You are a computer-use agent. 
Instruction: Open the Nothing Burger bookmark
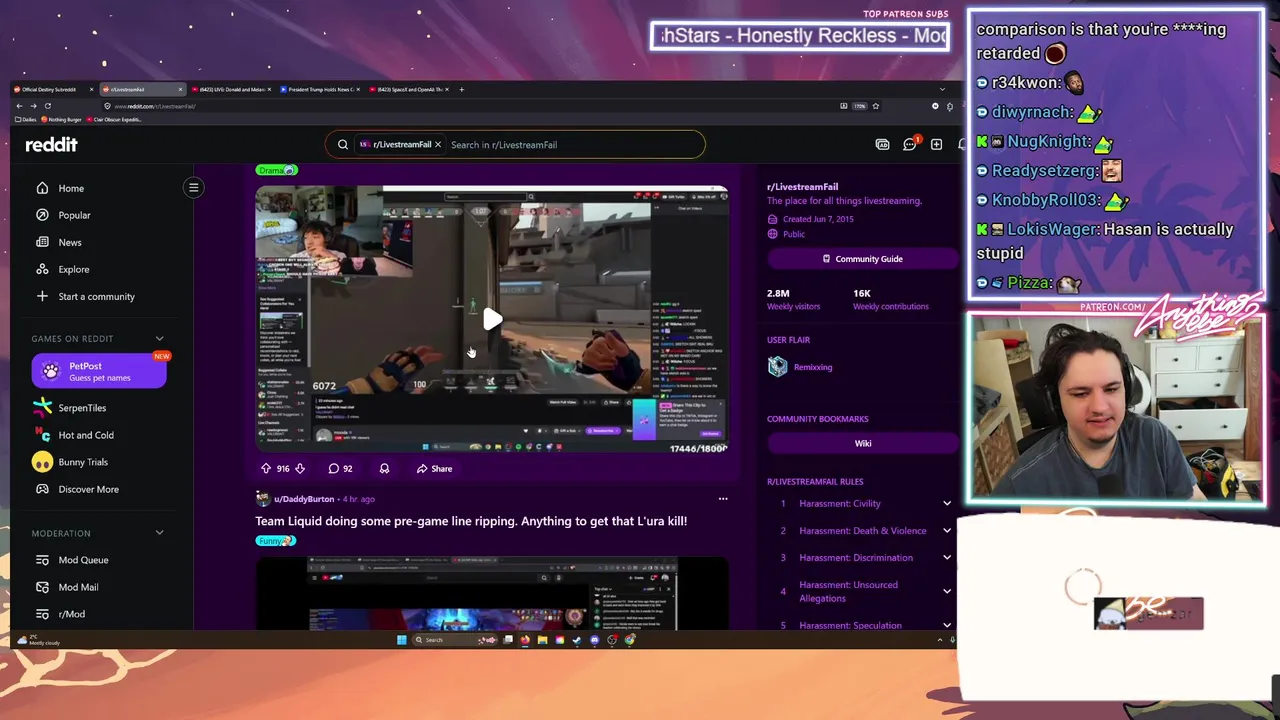63,119
